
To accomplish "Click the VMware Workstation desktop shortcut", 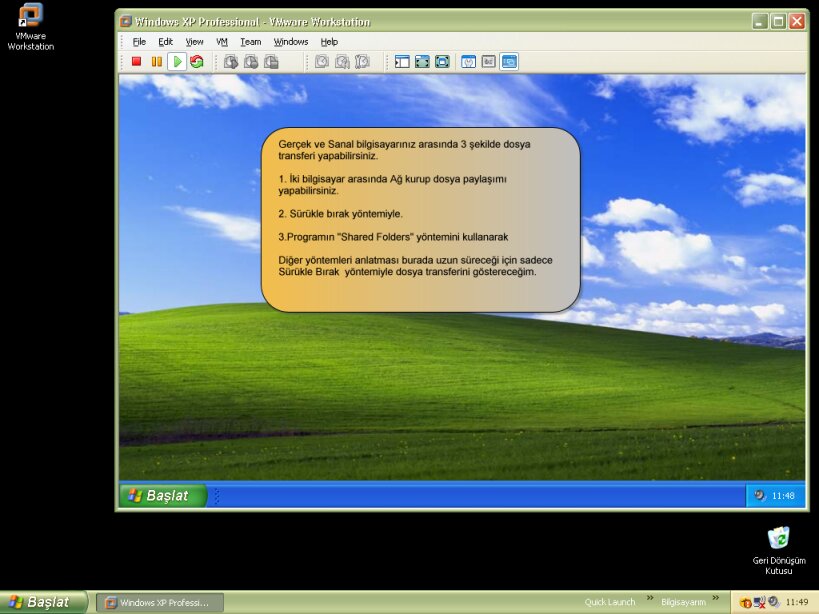I will click(x=30, y=27).
